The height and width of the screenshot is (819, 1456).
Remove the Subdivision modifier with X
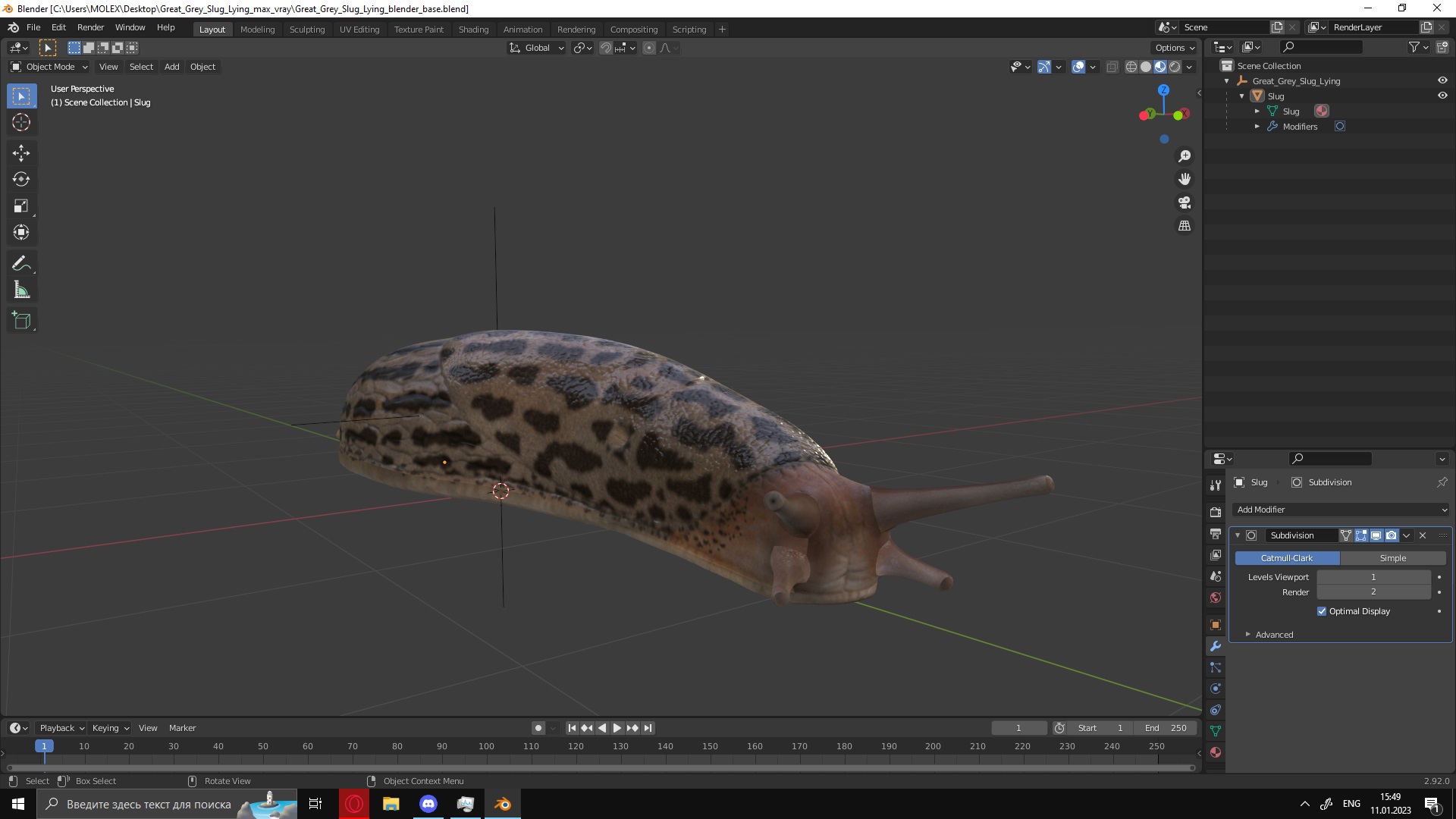(x=1423, y=535)
